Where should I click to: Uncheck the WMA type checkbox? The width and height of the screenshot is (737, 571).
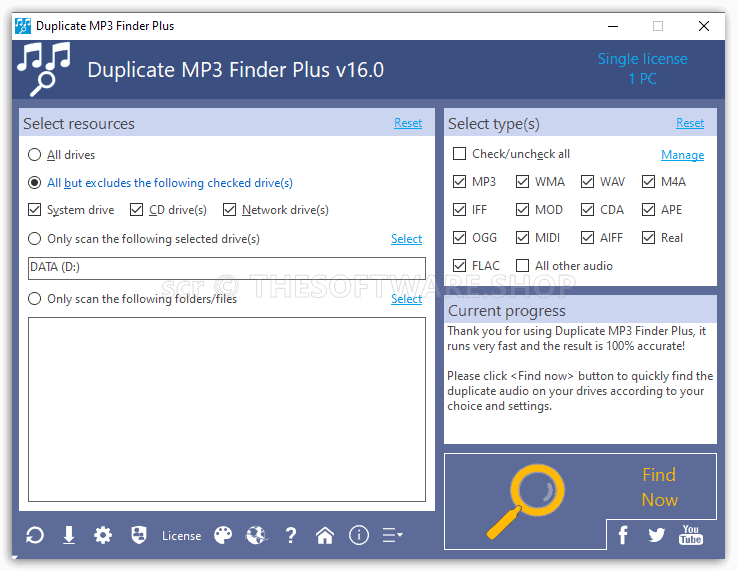tap(522, 181)
